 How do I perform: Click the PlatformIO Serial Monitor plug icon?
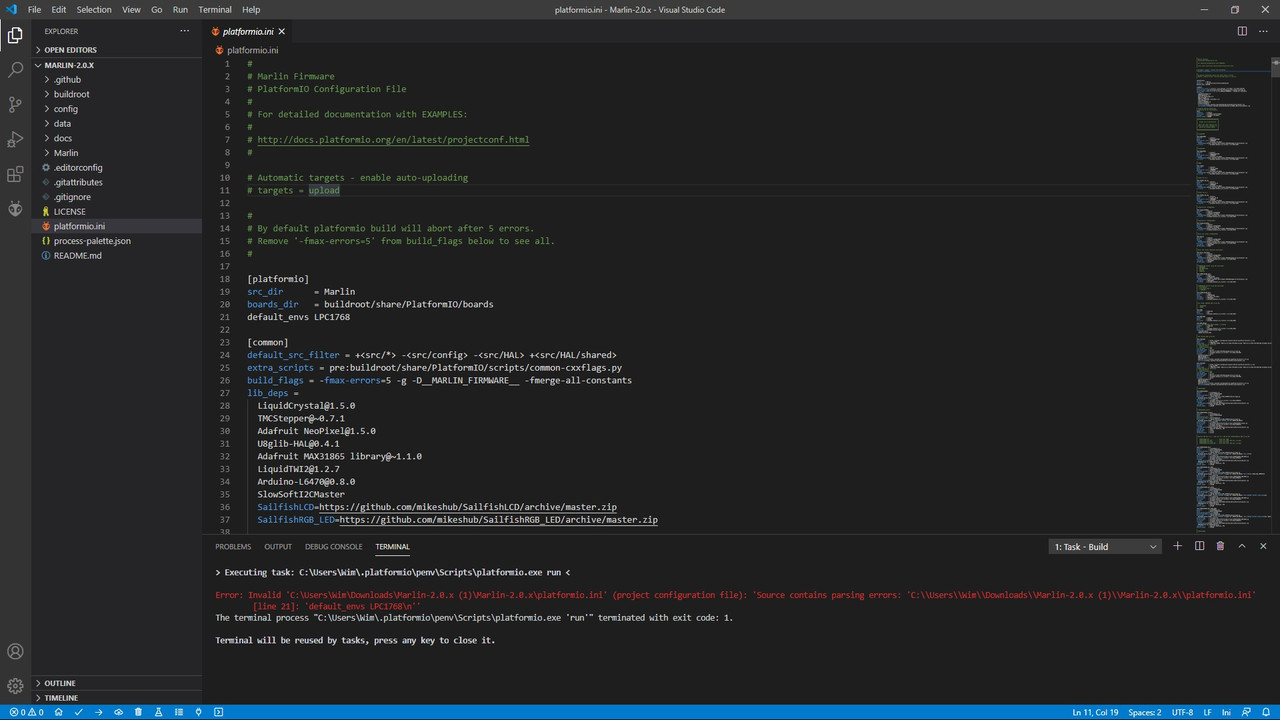coord(198,712)
